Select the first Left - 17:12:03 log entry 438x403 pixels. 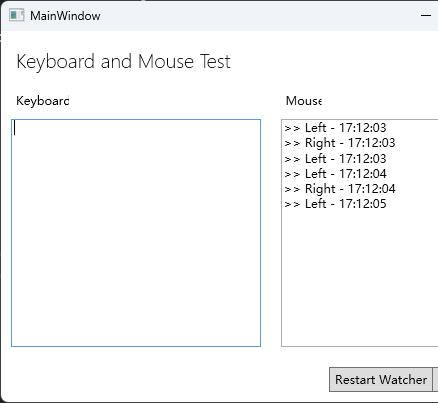[x=335, y=128]
